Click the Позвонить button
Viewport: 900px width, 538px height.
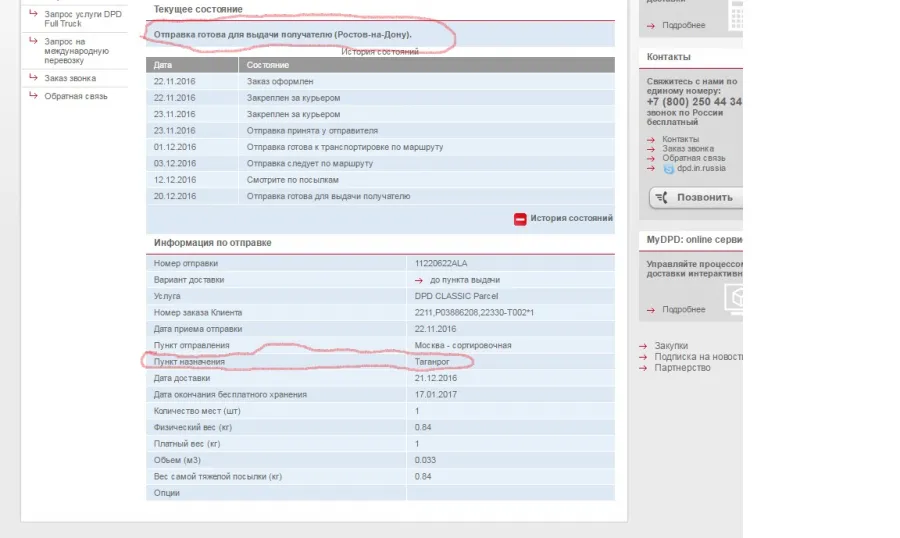[696, 198]
